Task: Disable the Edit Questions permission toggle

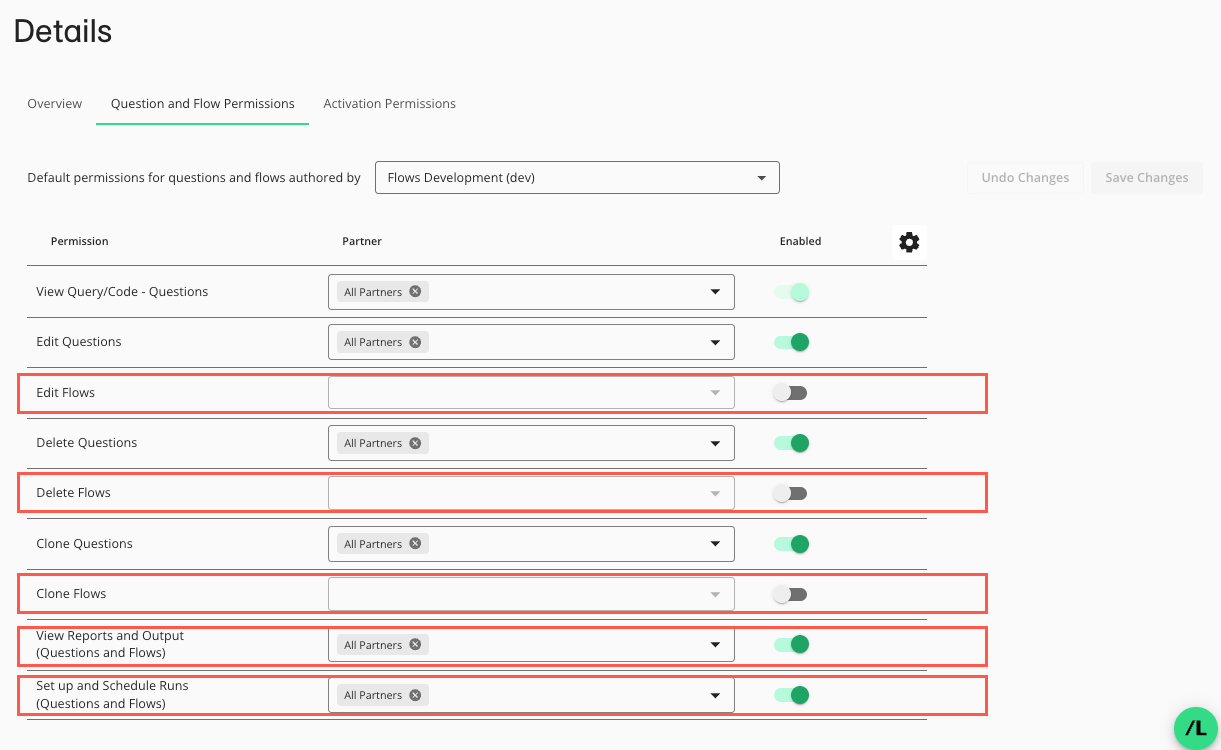Action: [x=791, y=342]
